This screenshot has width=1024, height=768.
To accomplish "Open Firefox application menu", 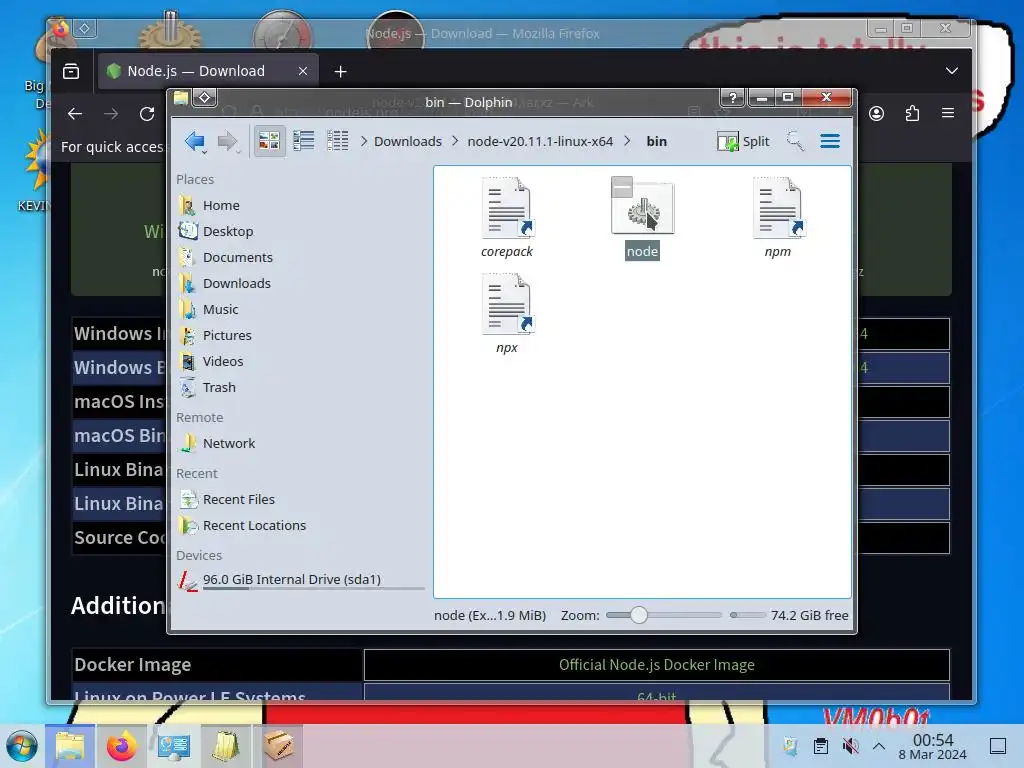I will tap(948, 114).
